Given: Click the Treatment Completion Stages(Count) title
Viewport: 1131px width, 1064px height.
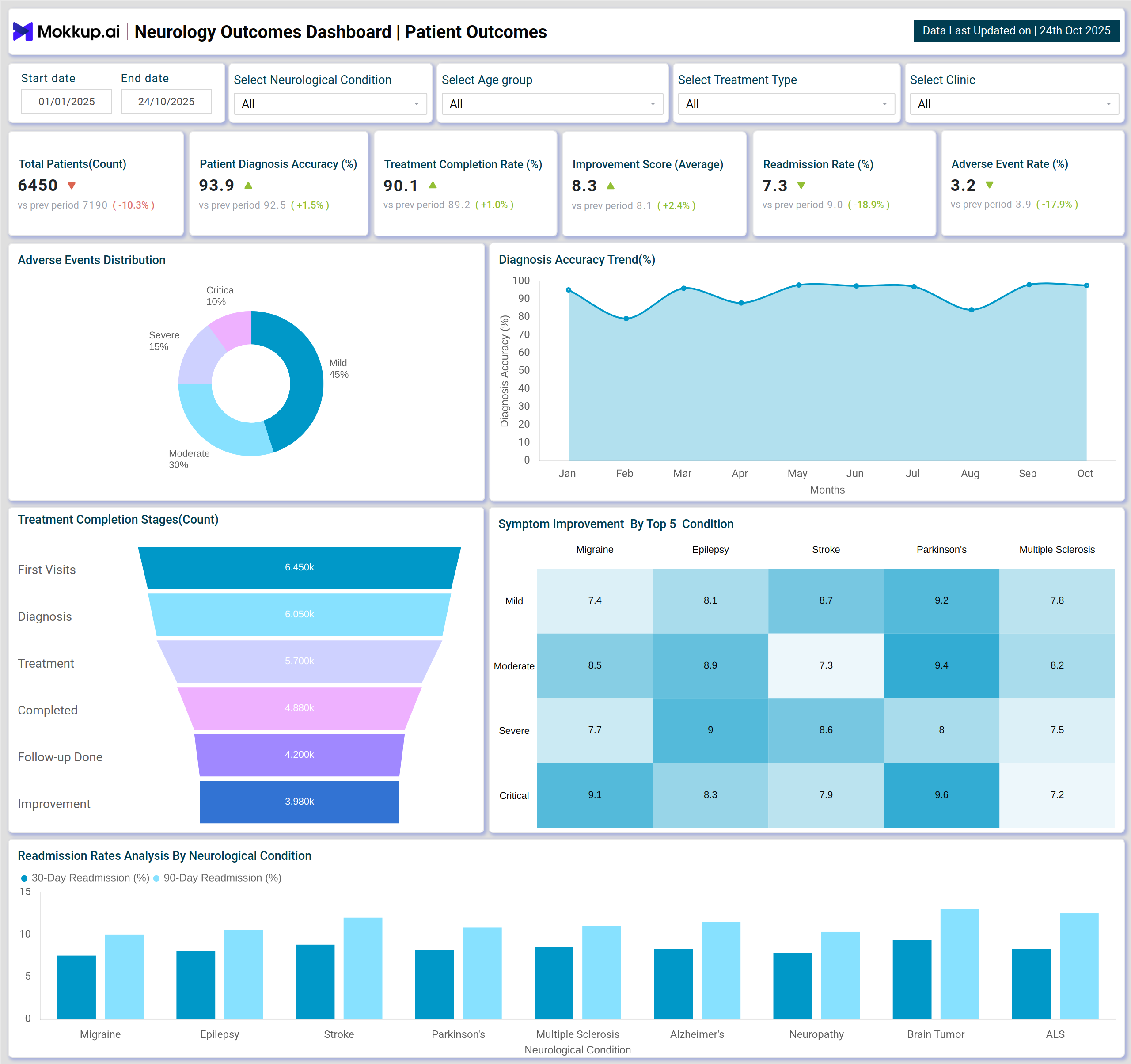Looking at the screenshot, I should [x=118, y=520].
